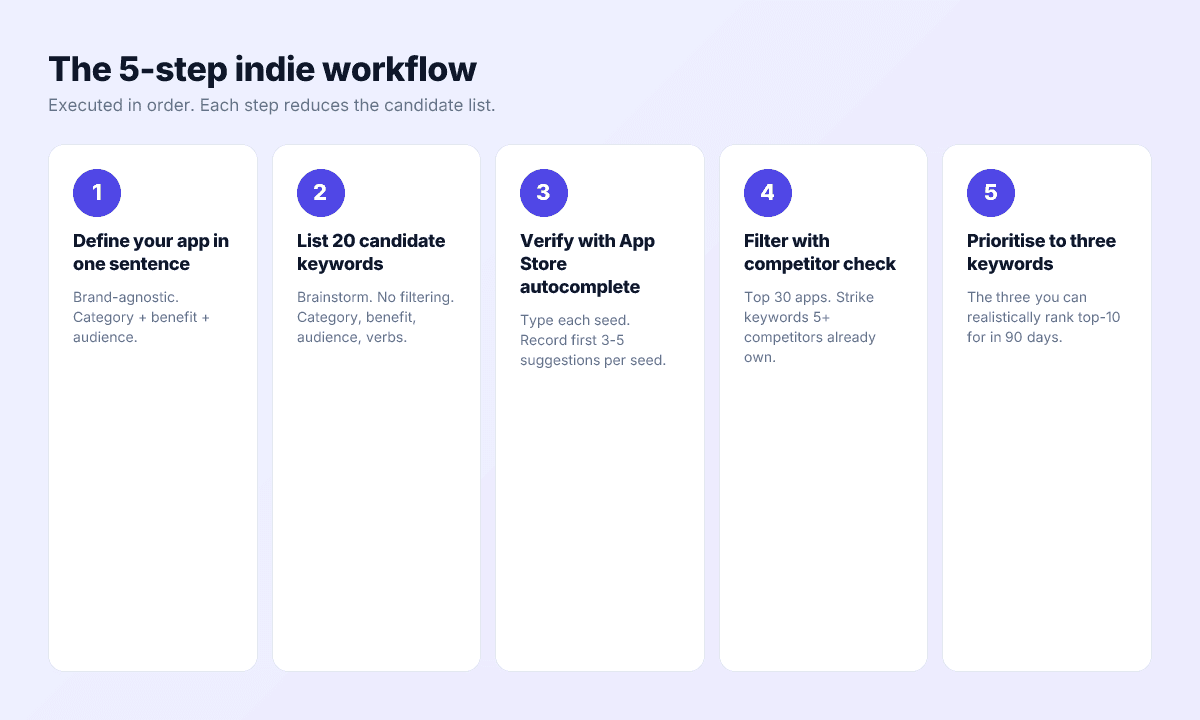The width and height of the screenshot is (1200, 720).
Task: Click the 'The 5-step indie workflow' title
Action: point(262,69)
